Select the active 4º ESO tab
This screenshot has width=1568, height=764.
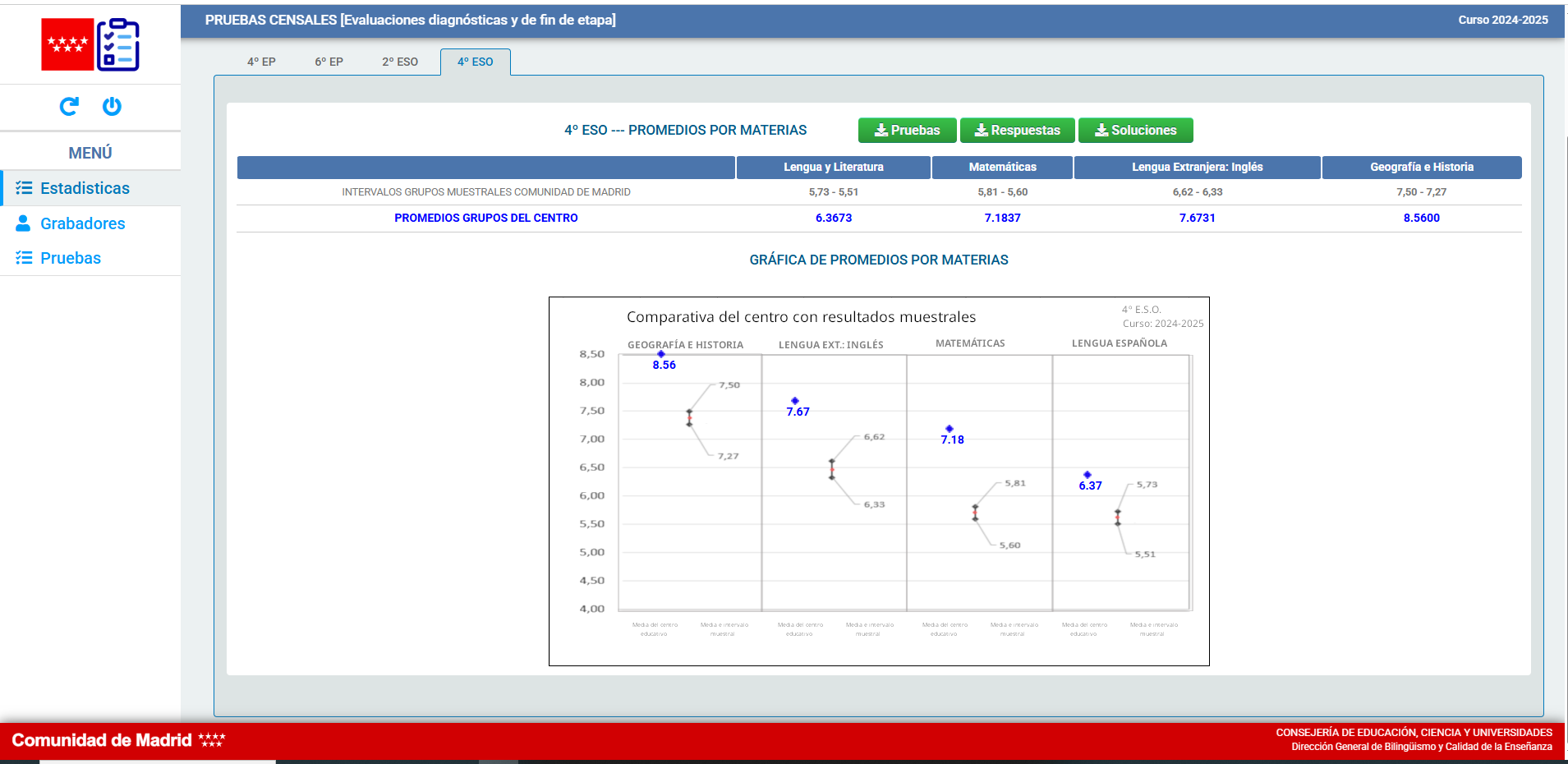click(475, 62)
